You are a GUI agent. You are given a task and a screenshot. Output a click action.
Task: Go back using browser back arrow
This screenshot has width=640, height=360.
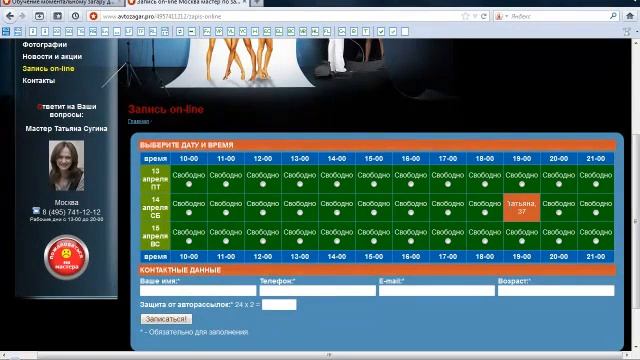[10, 16]
